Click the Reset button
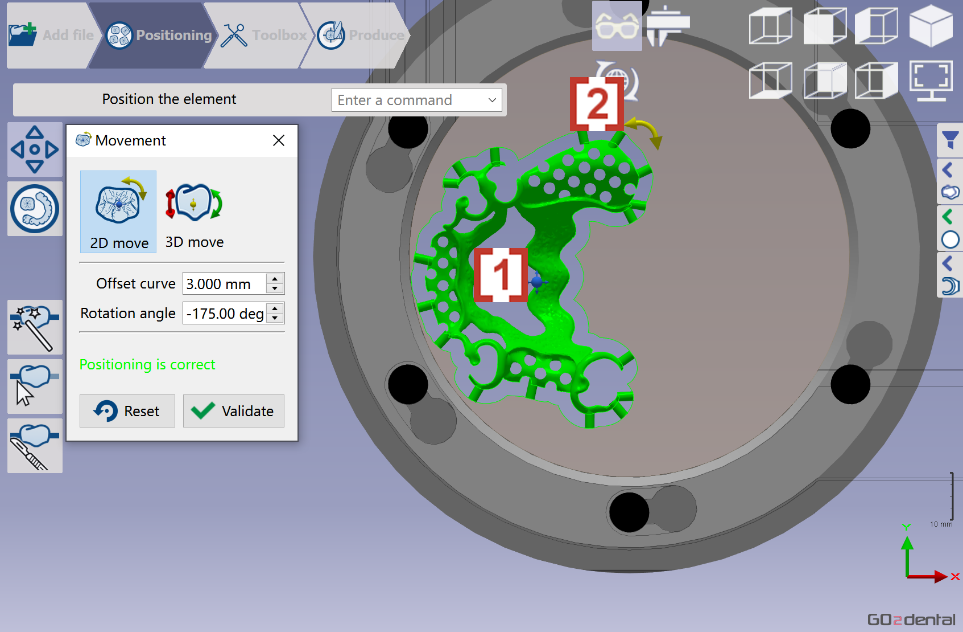Viewport: 963px width, 632px height. pos(127,411)
